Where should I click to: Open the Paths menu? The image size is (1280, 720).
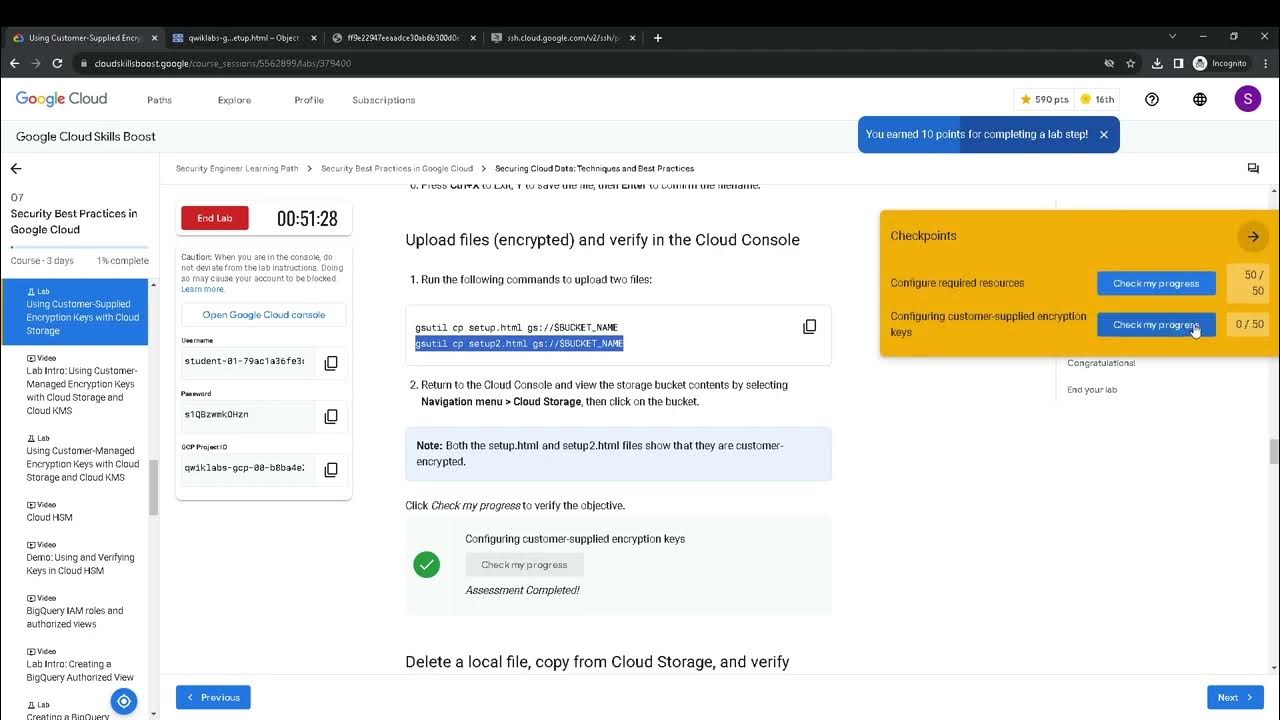click(x=159, y=100)
